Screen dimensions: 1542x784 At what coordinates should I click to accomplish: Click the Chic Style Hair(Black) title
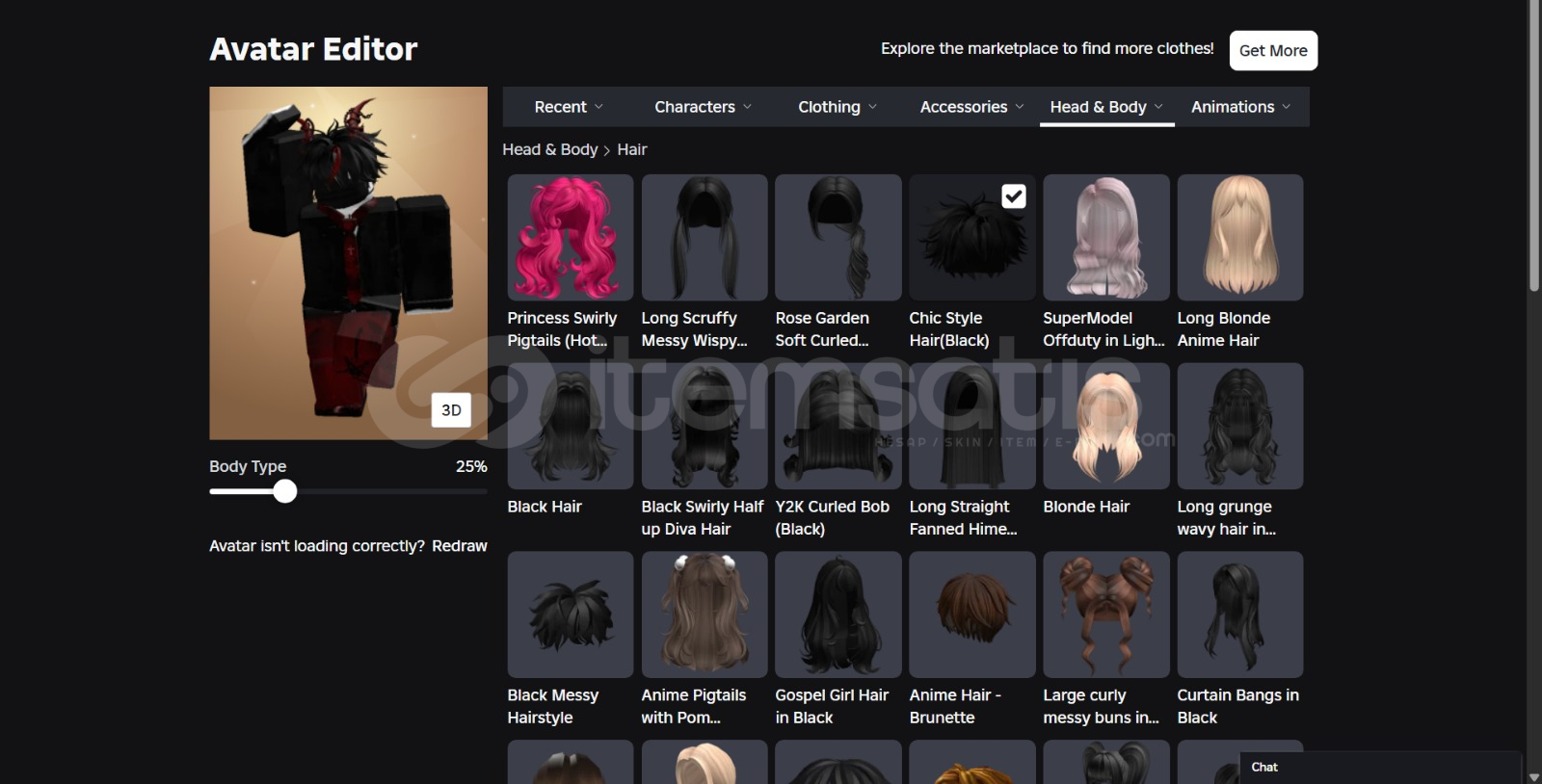pyautogui.click(x=948, y=329)
